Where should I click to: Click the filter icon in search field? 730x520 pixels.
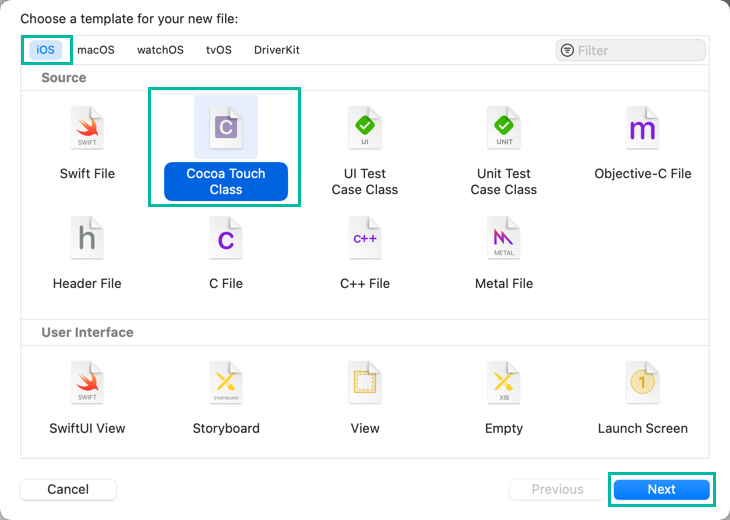click(567, 50)
